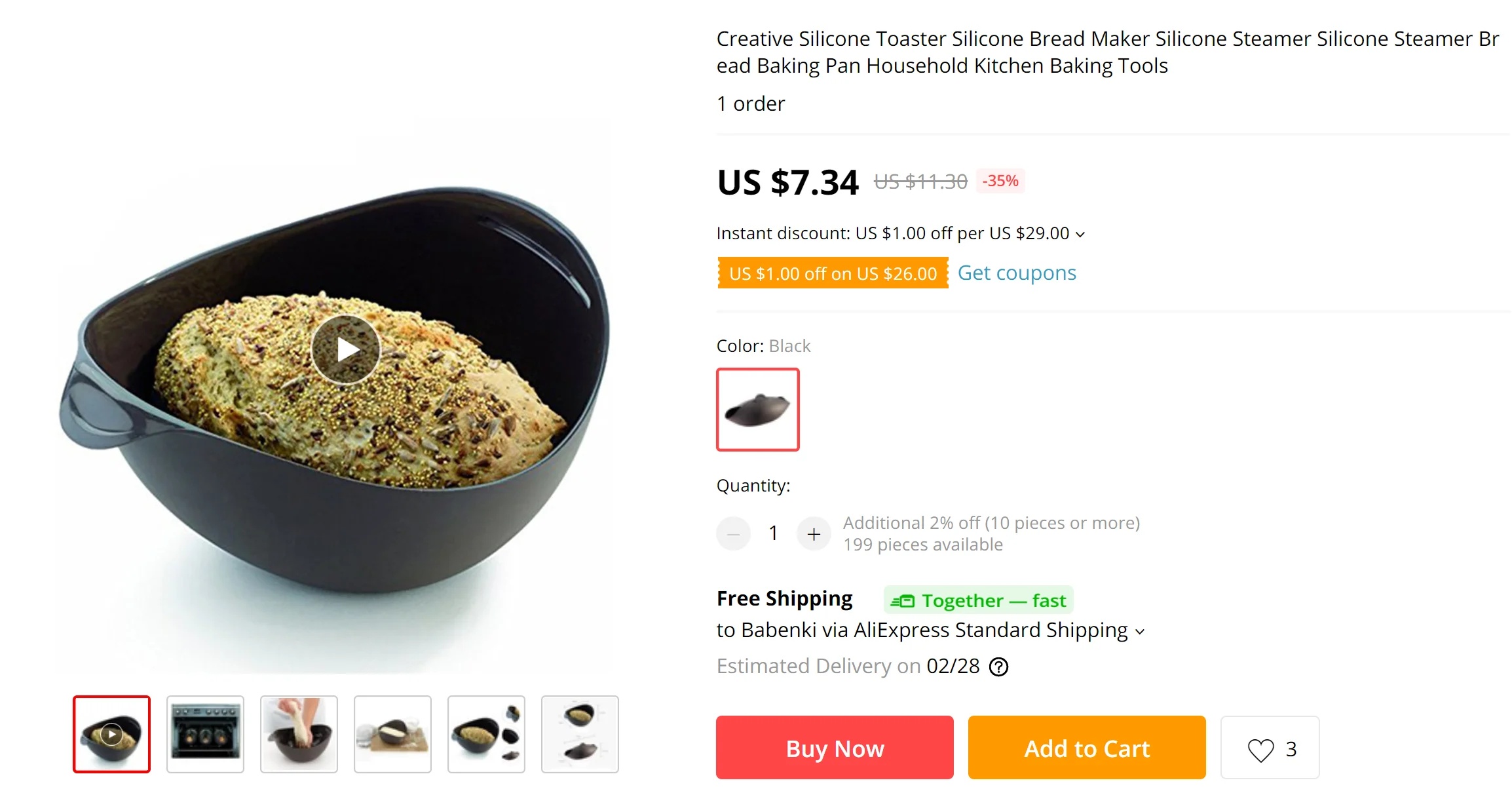Select the Black color swatch

pos(758,410)
